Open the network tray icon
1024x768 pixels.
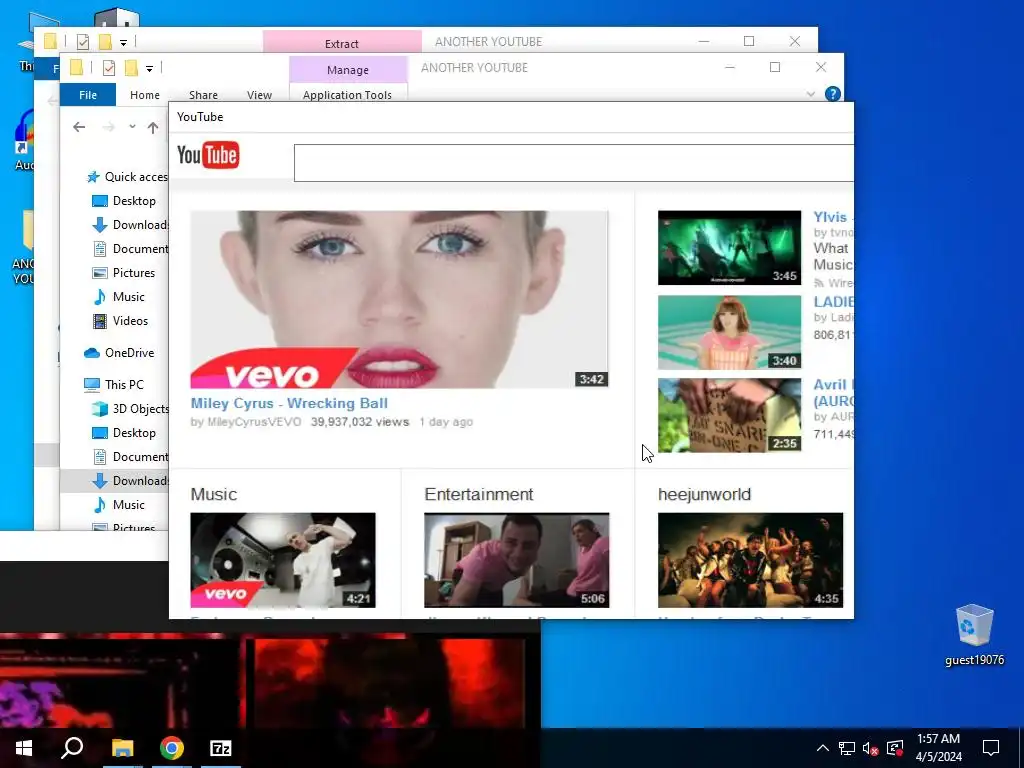coord(847,748)
